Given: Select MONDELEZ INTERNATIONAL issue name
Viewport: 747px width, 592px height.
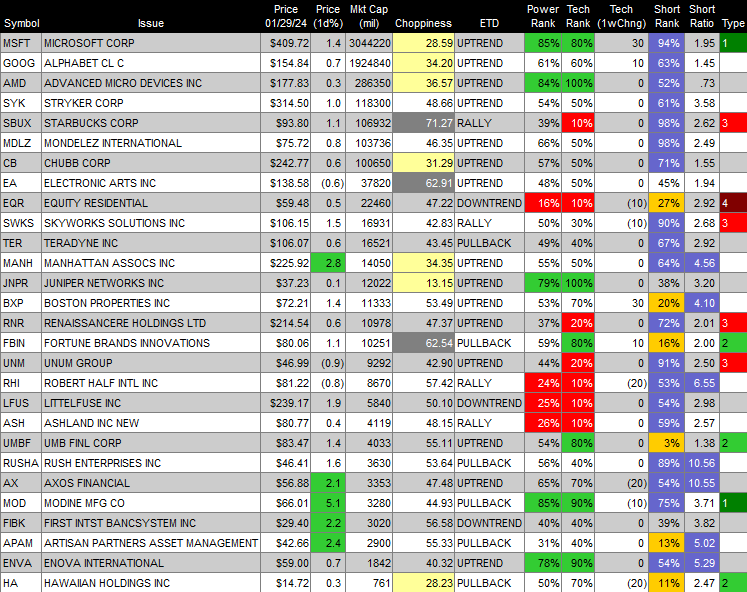Looking at the screenshot, I should tap(113, 143).
